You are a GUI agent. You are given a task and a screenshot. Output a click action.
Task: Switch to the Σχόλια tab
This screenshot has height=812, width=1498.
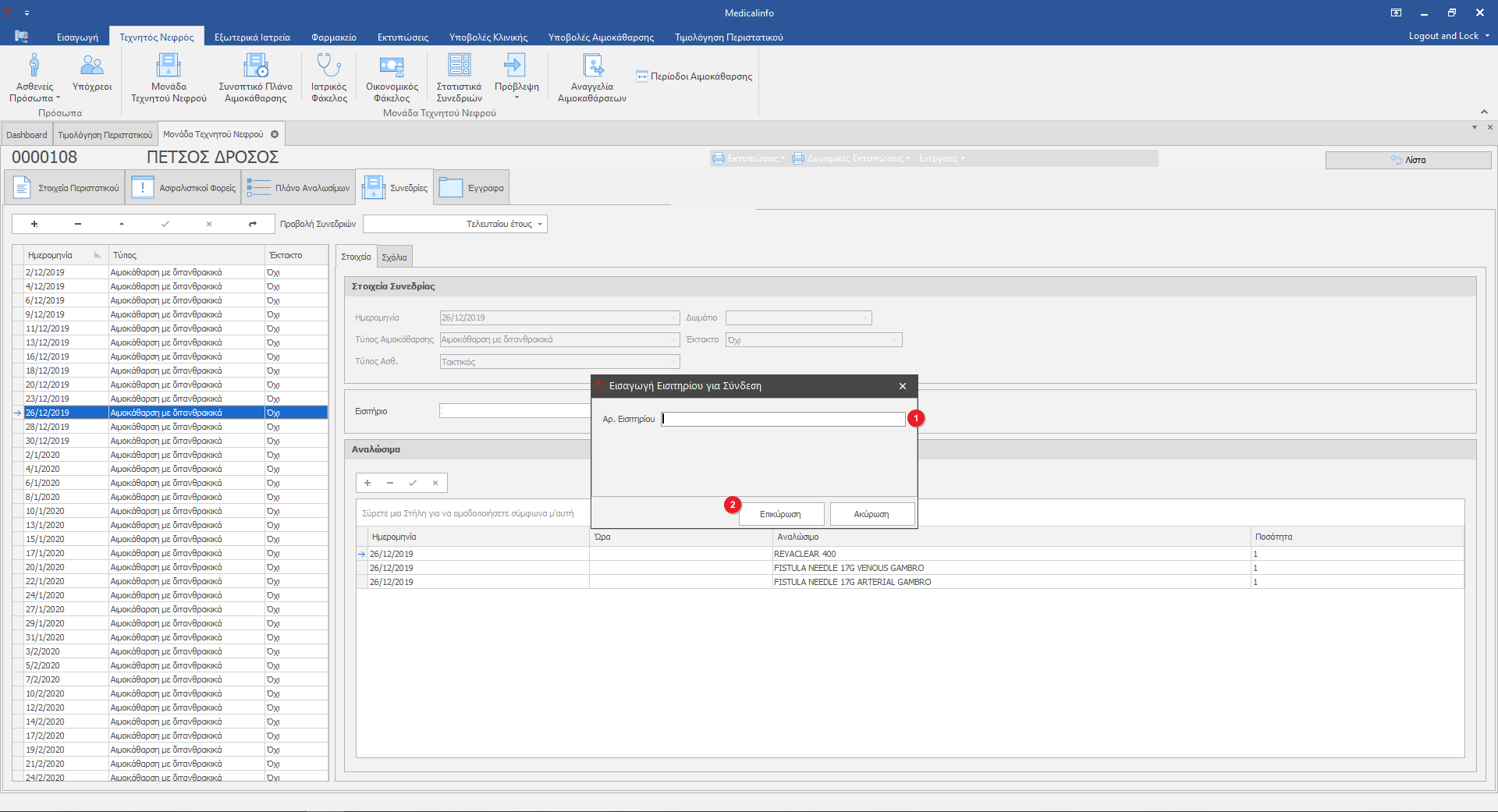coord(394,257)
